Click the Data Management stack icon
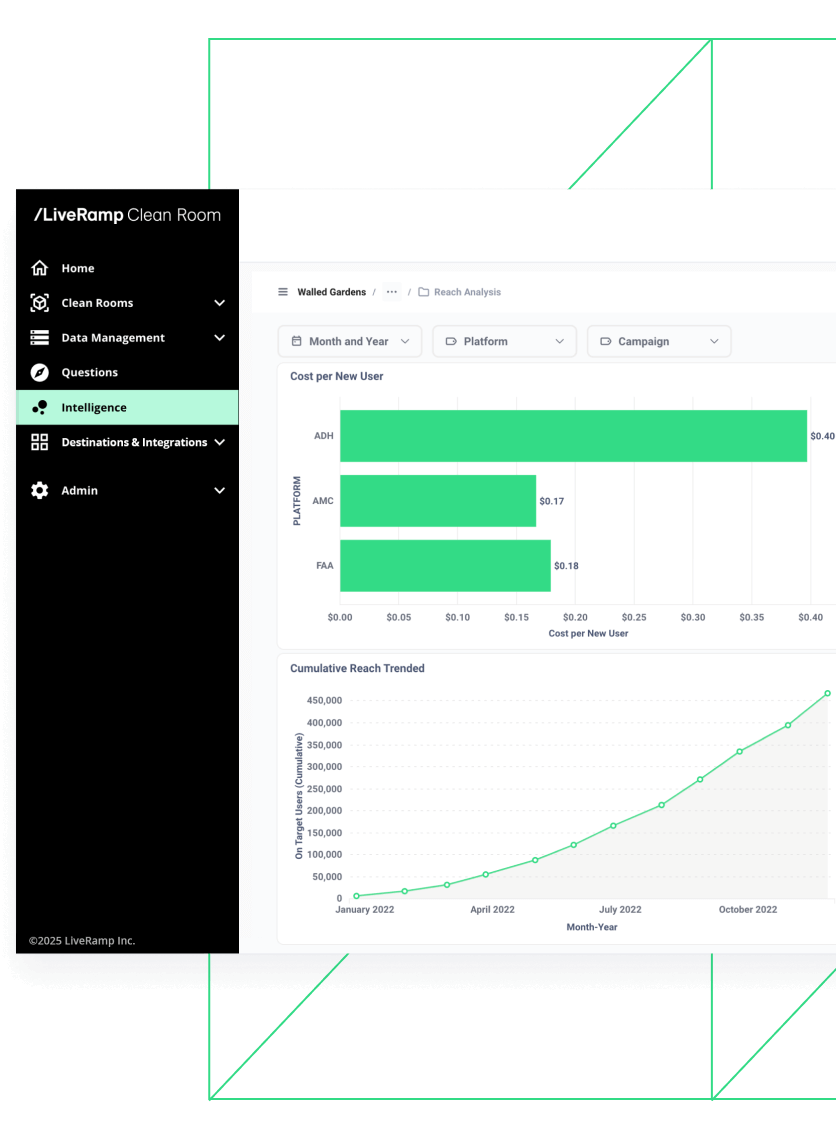Image resolution: width=836 pixels, height=1140 pixels. click(x=39, y=338)
